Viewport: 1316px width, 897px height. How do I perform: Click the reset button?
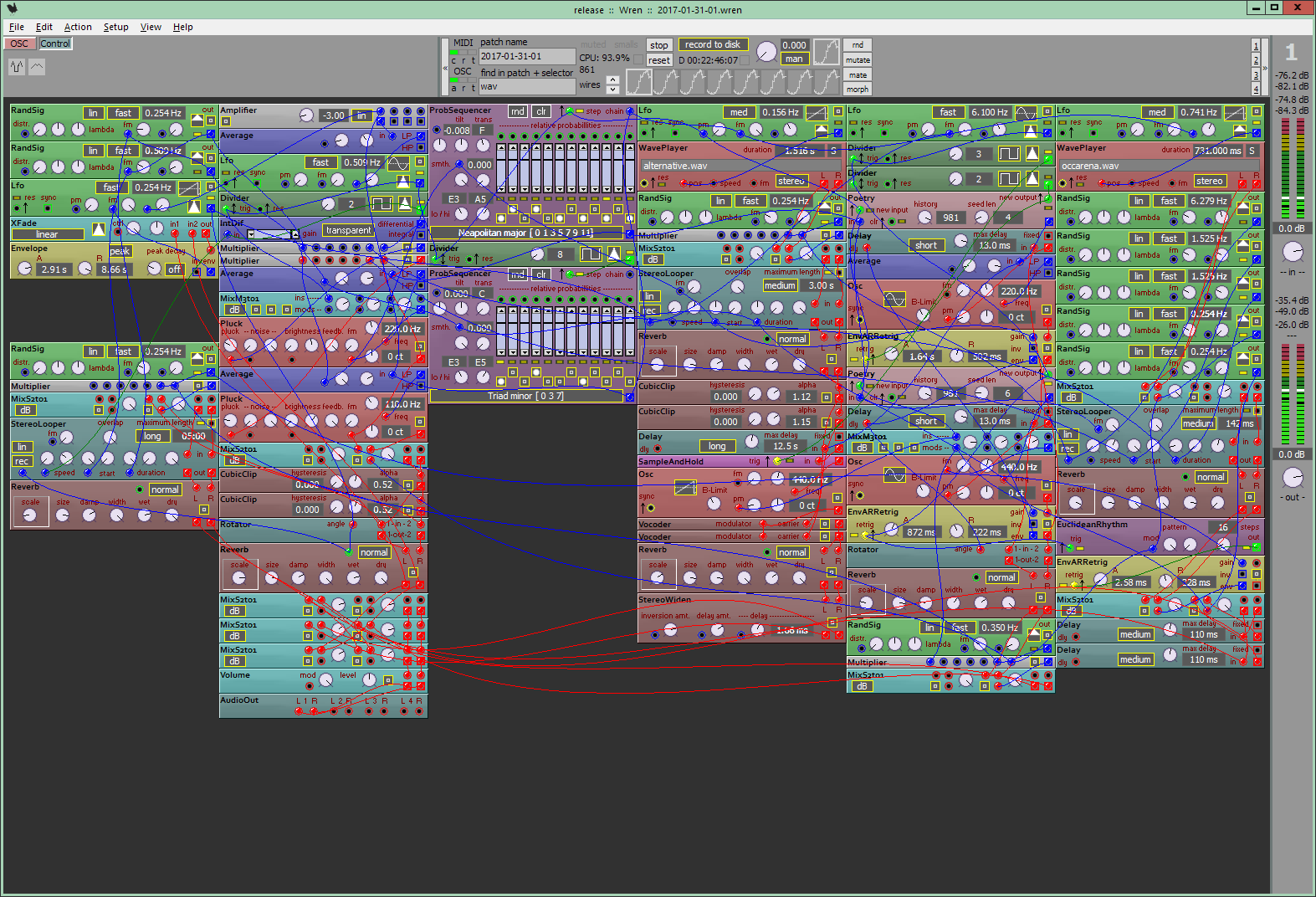(659, 60)
